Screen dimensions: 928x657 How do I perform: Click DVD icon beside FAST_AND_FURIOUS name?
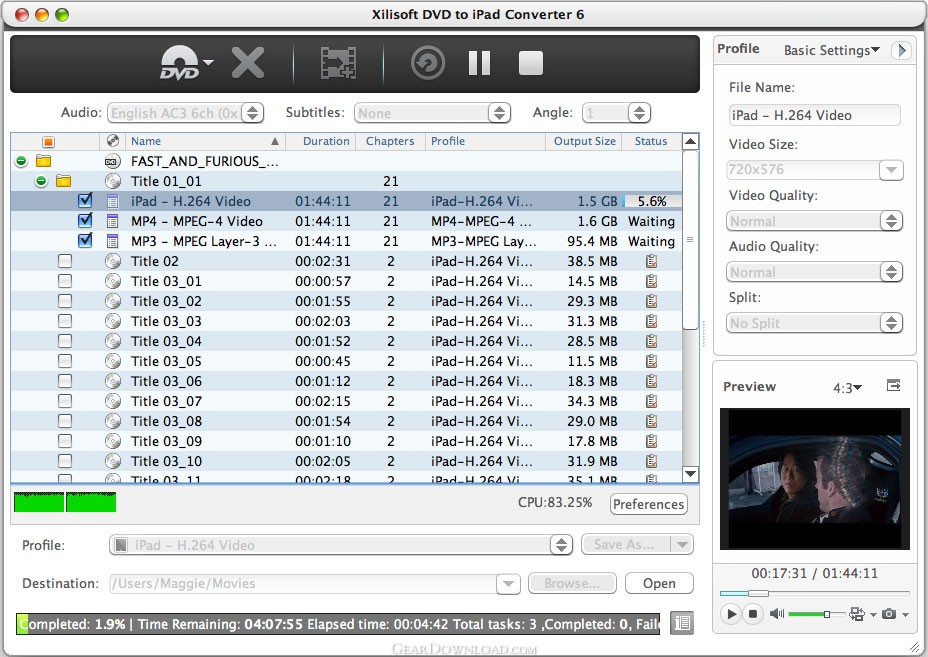pyautogui.click(x=112, y=161)
